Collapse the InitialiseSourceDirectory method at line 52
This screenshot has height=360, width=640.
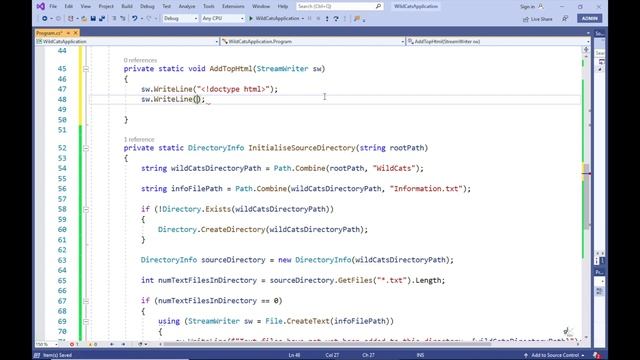(86, 148)
